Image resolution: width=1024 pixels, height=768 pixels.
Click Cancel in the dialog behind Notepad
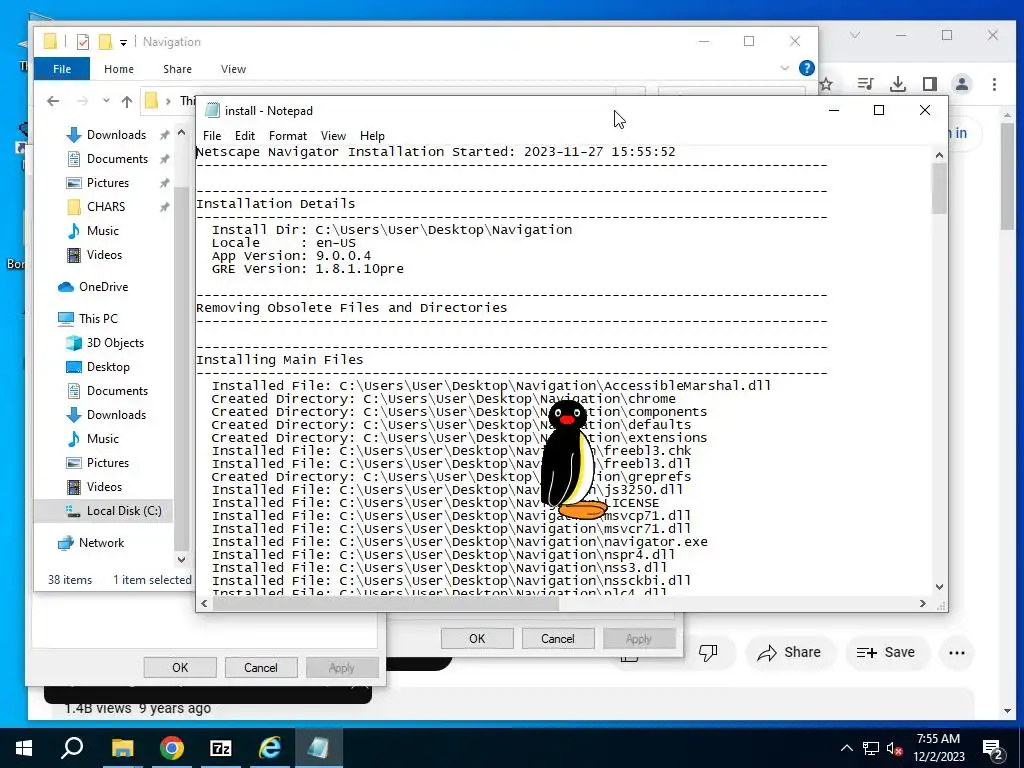[x=558, y=639]
